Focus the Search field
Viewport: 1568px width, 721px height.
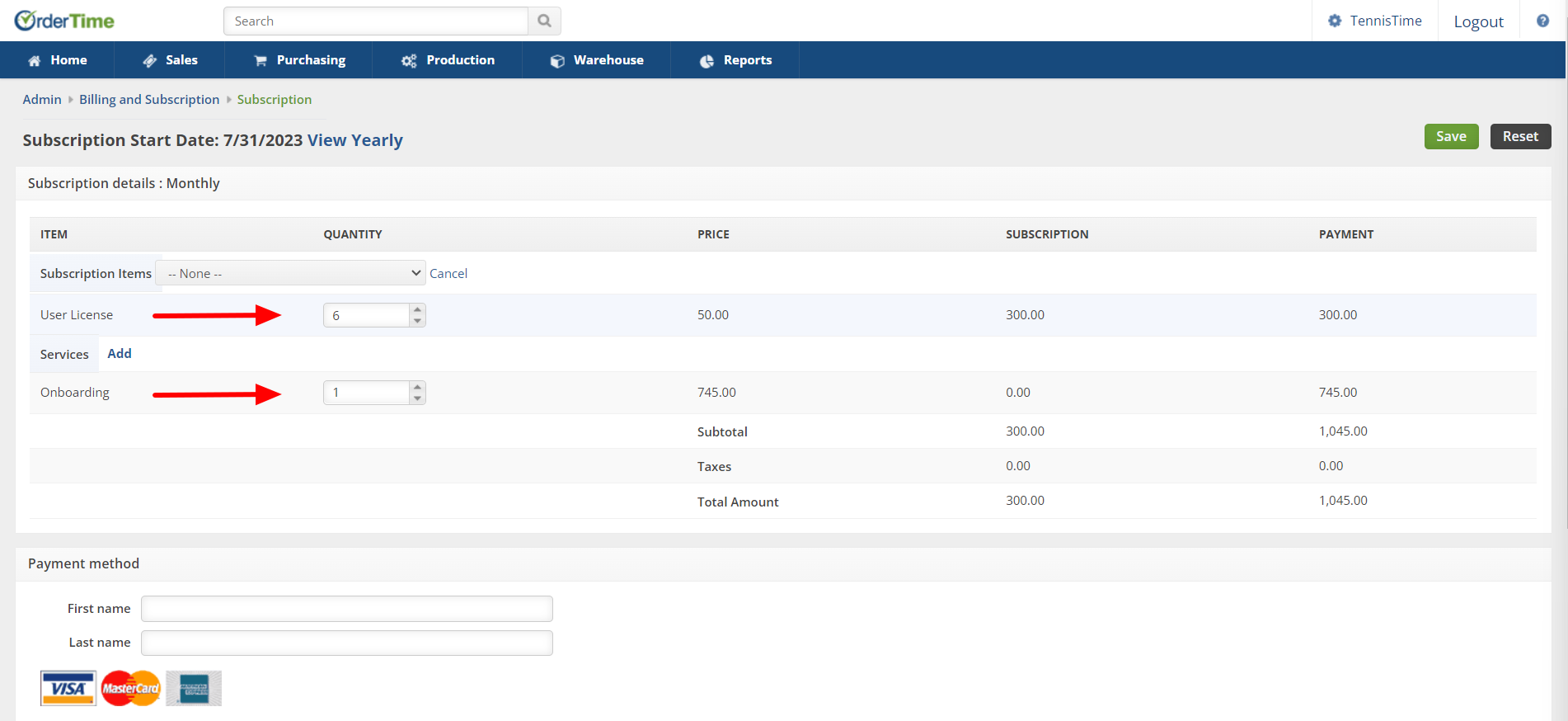[376, 21]
